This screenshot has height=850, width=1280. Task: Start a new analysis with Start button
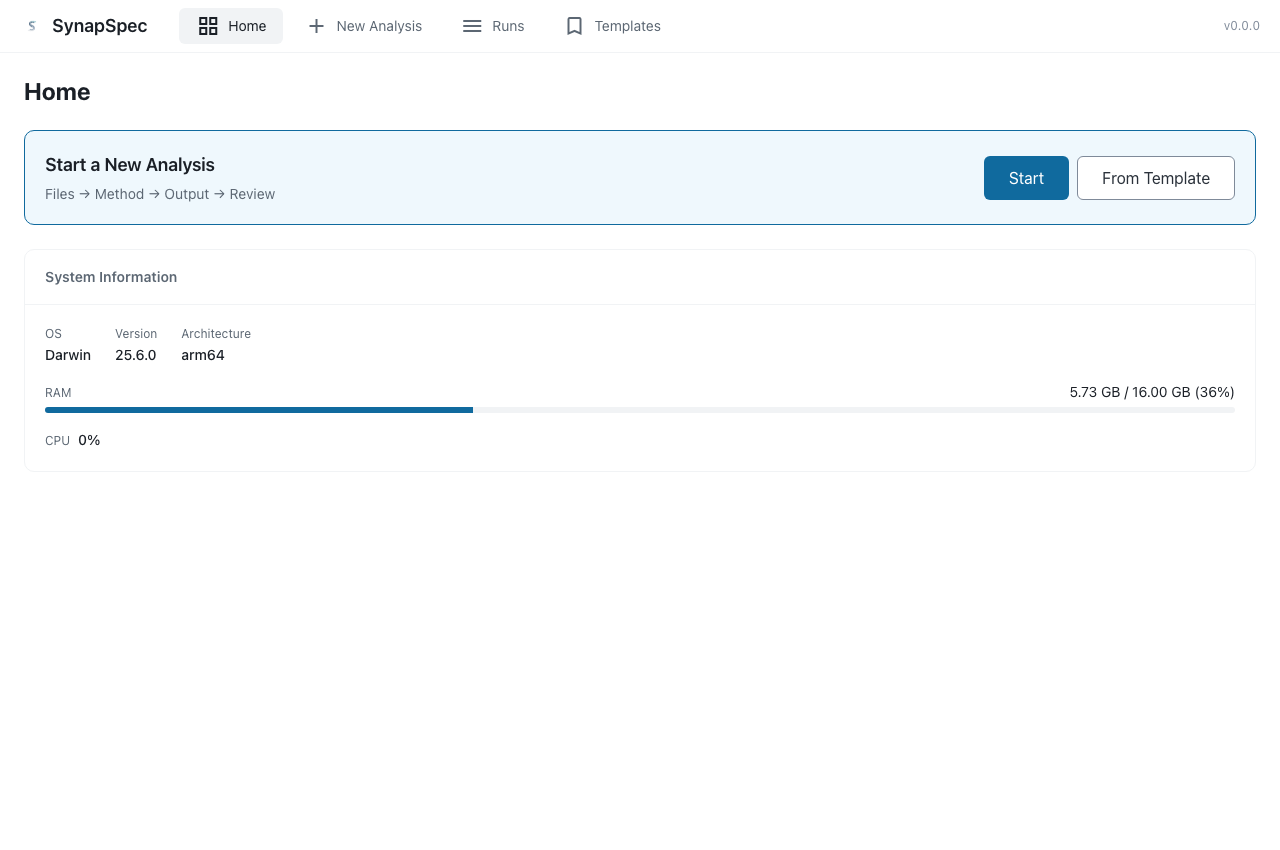click(x=1026, y=178)
